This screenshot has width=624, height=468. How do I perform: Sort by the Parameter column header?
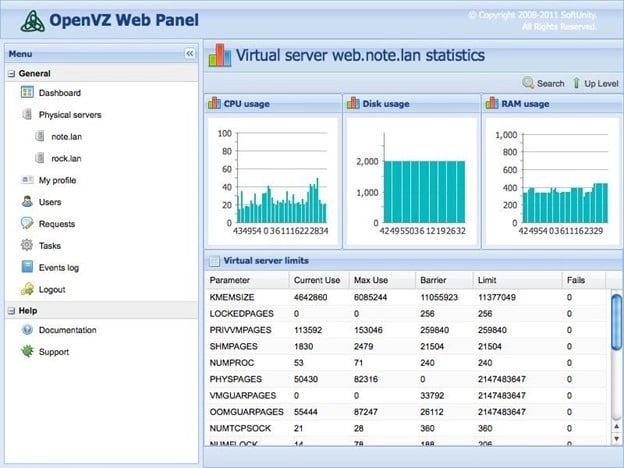(x=247, y=280)
